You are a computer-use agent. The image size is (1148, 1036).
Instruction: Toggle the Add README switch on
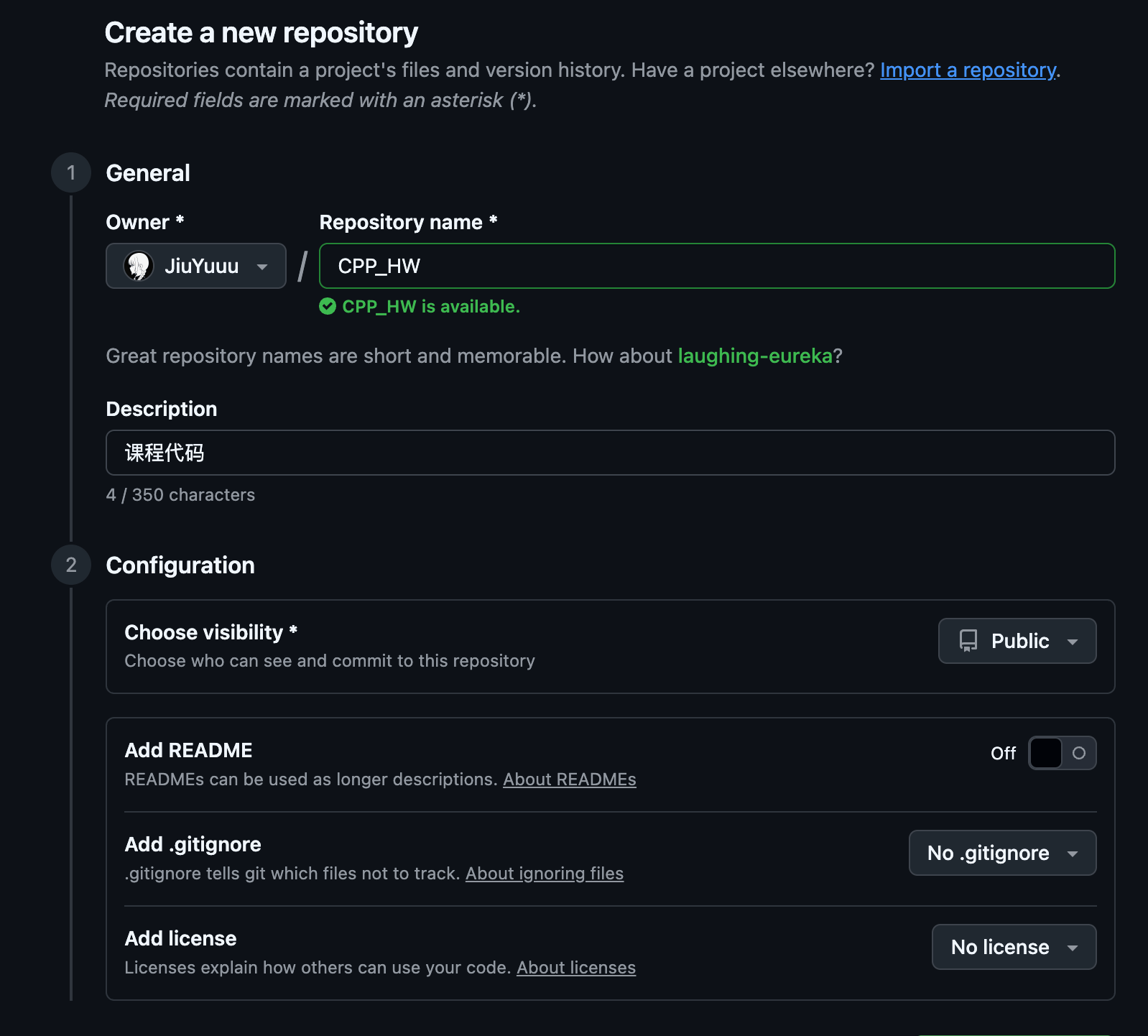pos(1062,753)
